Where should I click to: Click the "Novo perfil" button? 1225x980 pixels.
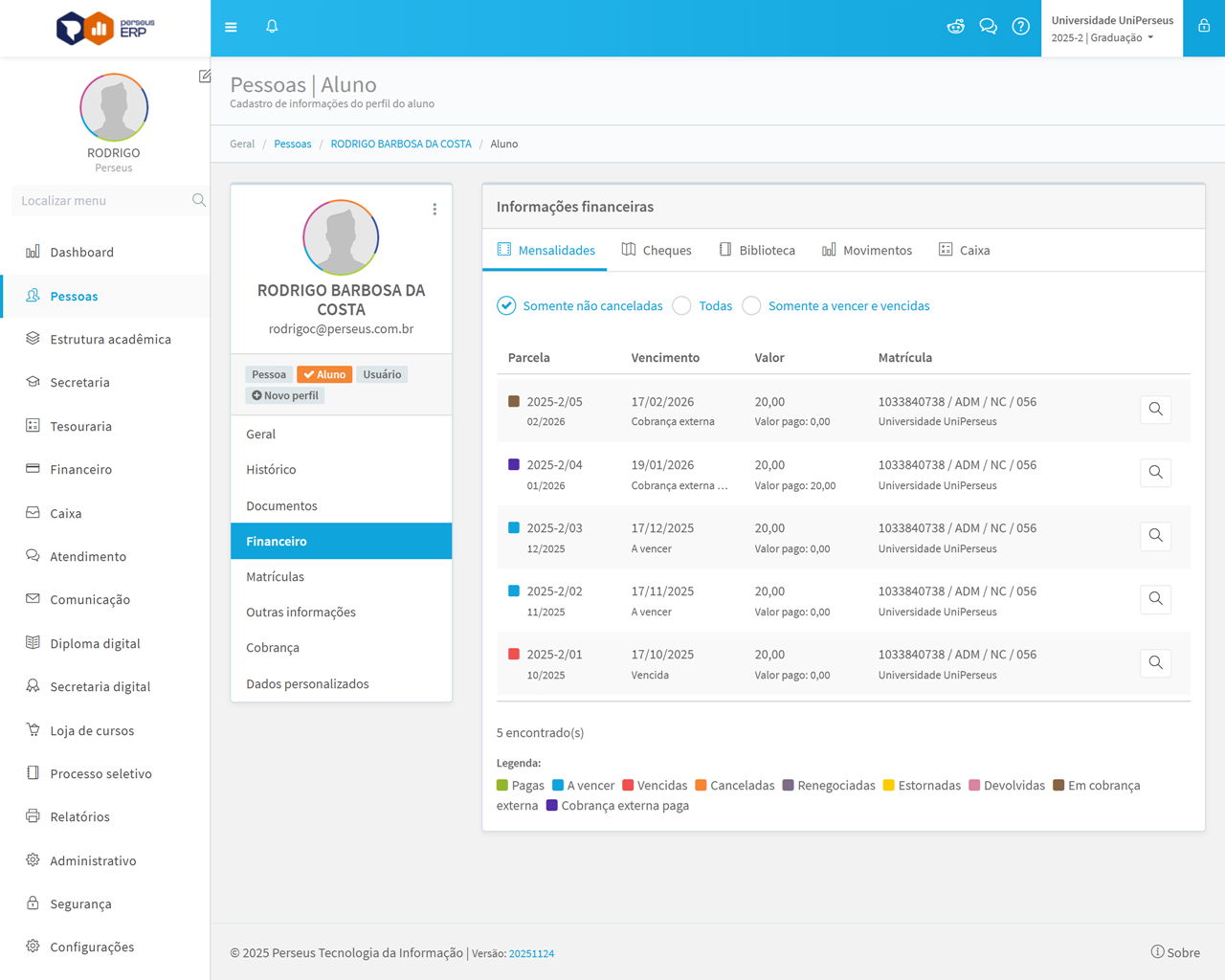coord(285,396)
